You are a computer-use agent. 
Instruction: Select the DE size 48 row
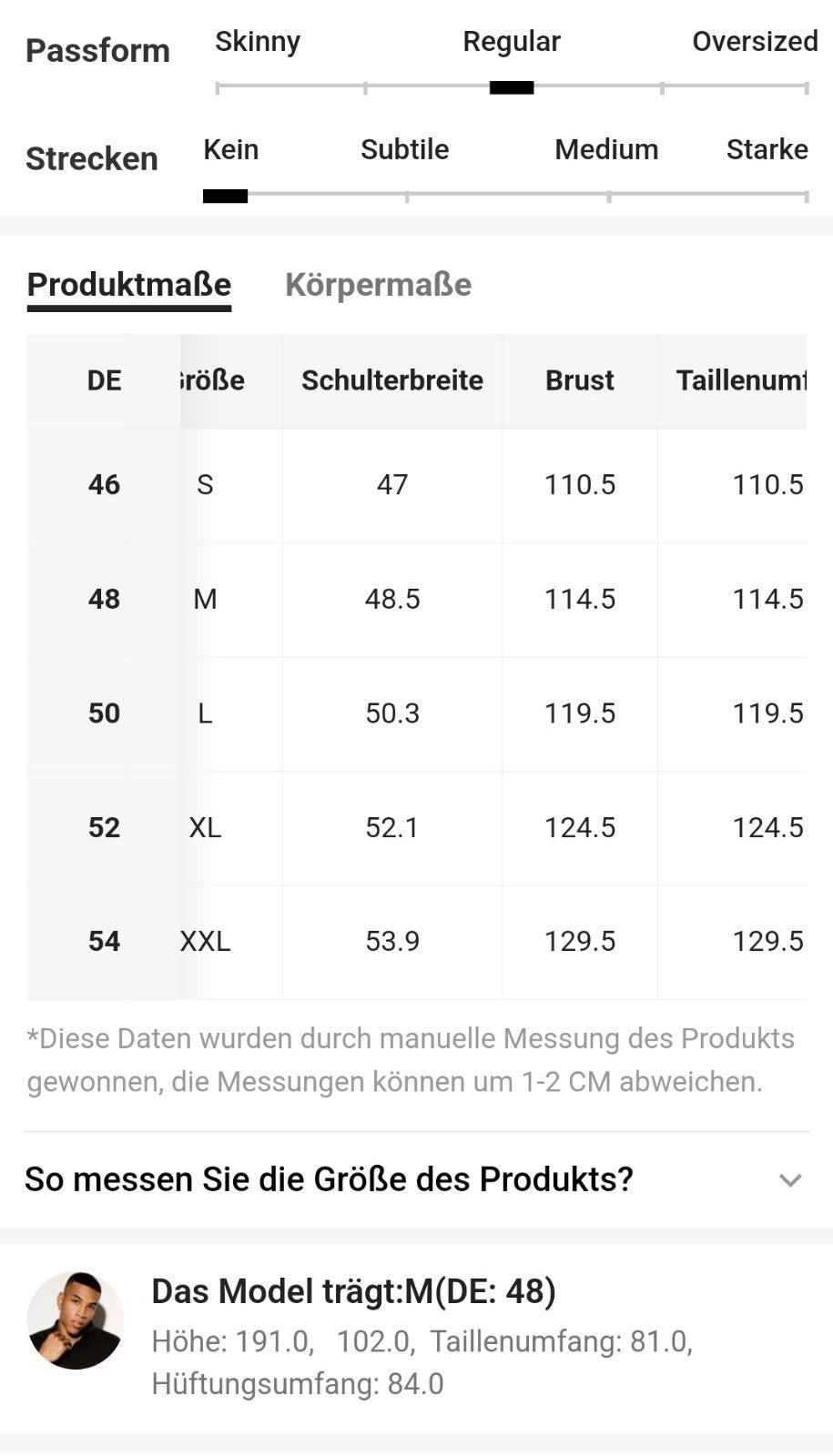coord(417,600)
